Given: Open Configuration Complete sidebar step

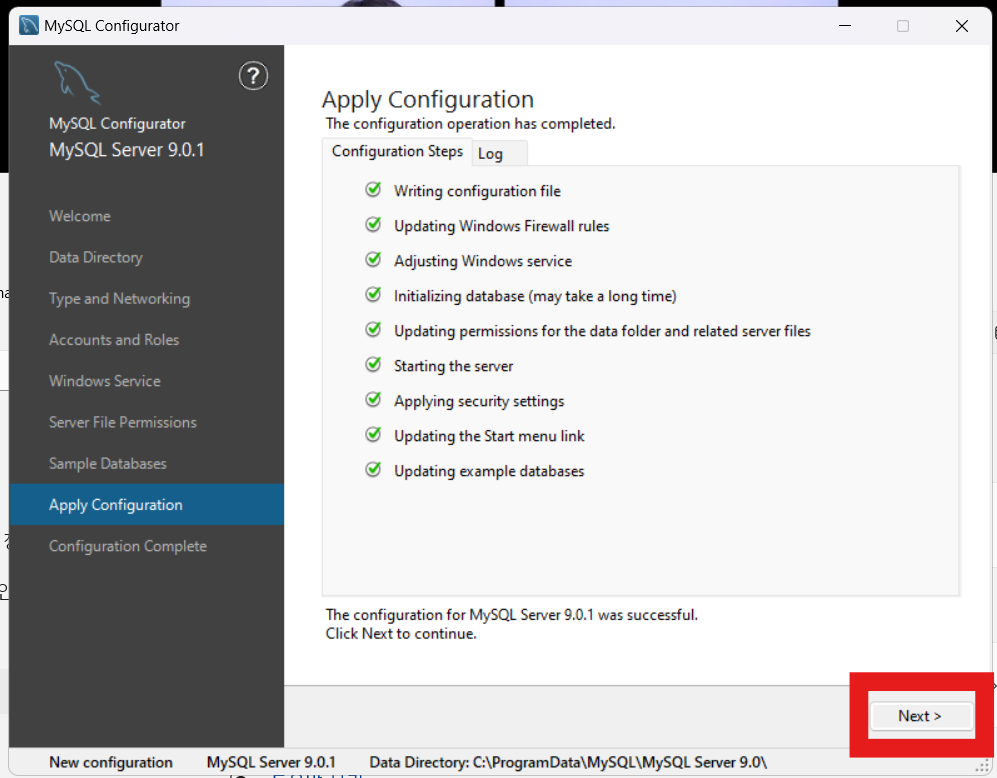Looking at the screenshot, I should coord(128,547).
